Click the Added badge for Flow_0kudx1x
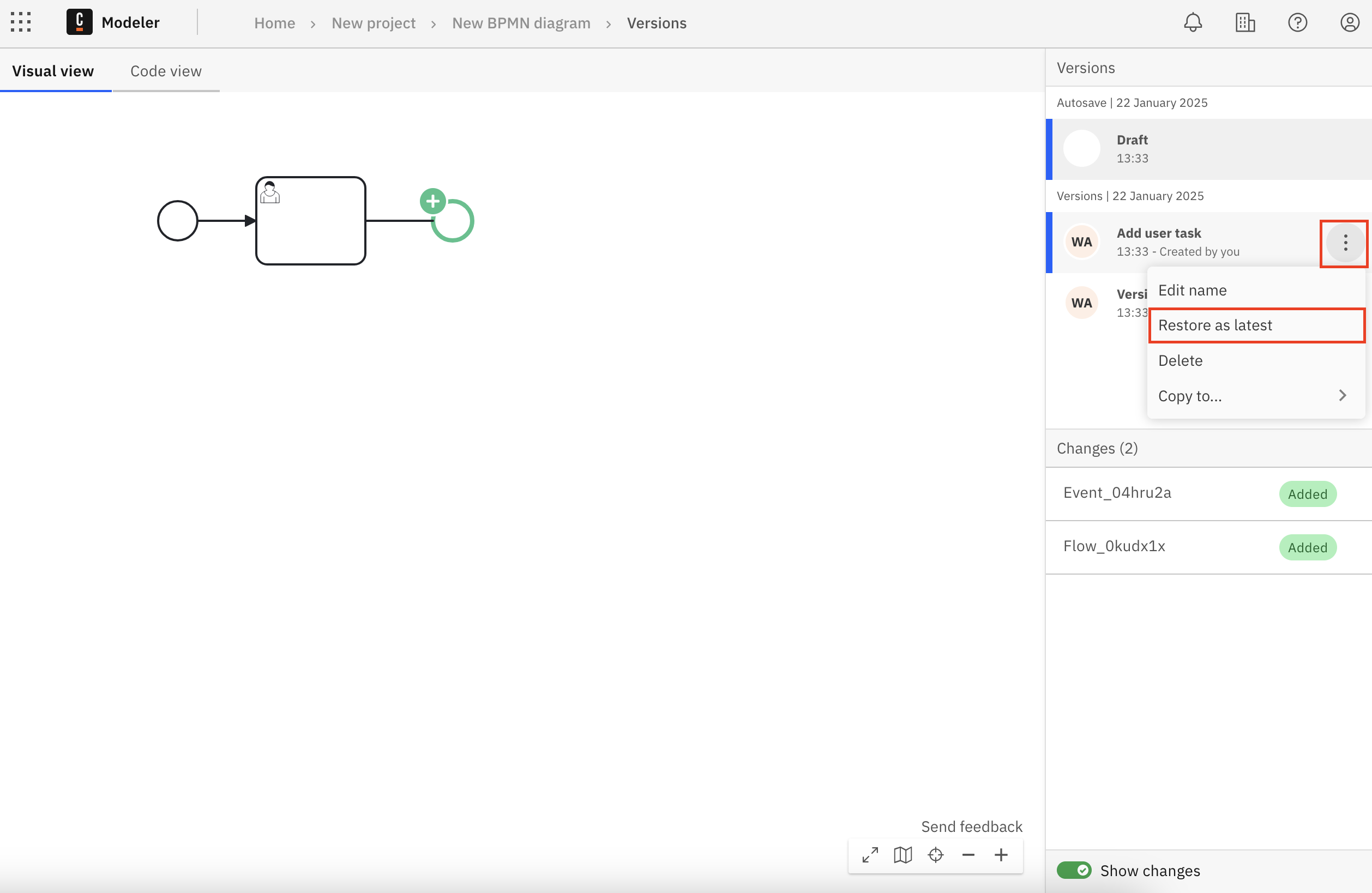Image resolution: width=1372 pixels, height=893 pixels. click(x=1308, y=547)
